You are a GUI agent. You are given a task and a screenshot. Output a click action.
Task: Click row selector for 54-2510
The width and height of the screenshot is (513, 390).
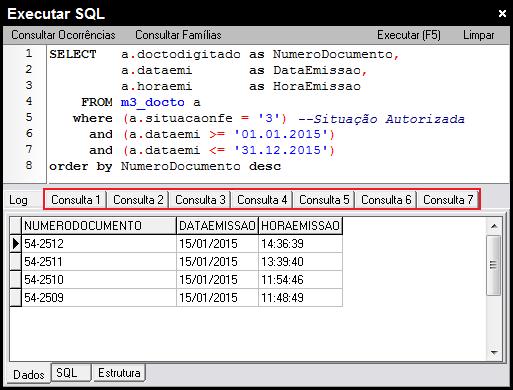[15, 280]
